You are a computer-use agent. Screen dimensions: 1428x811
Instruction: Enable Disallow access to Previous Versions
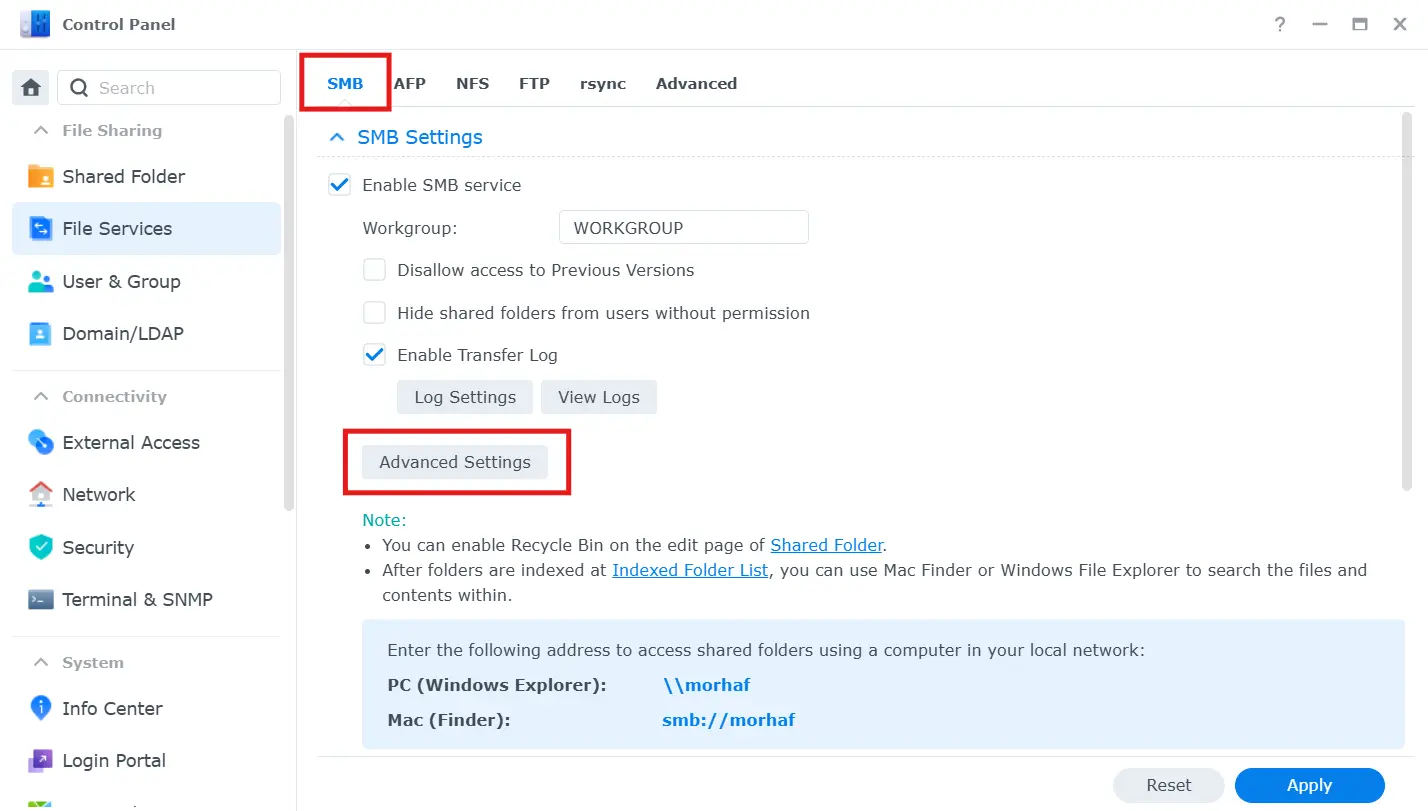374,269
